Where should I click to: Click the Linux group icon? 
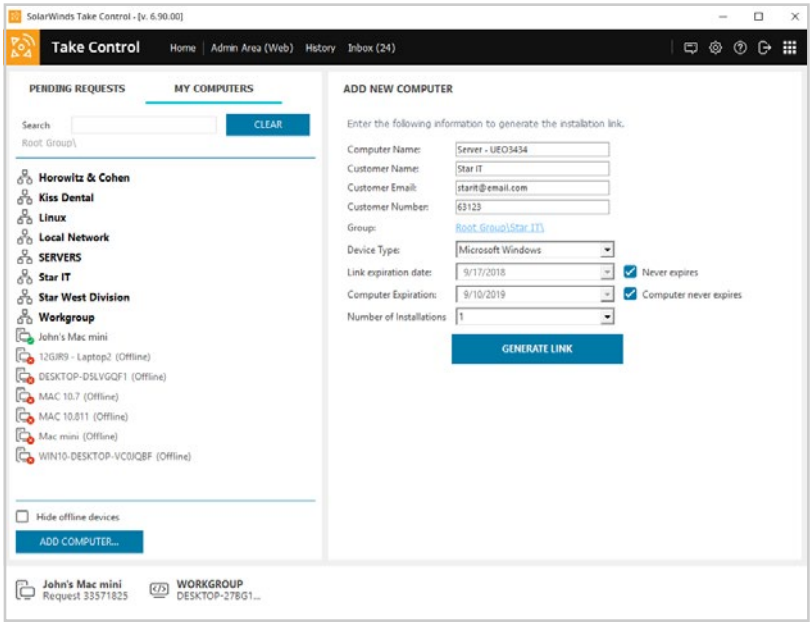tap(24, 217)
